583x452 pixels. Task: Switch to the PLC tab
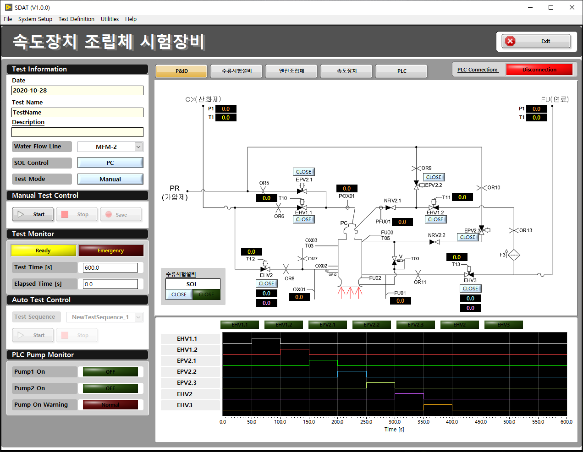(x=402, y=71)
